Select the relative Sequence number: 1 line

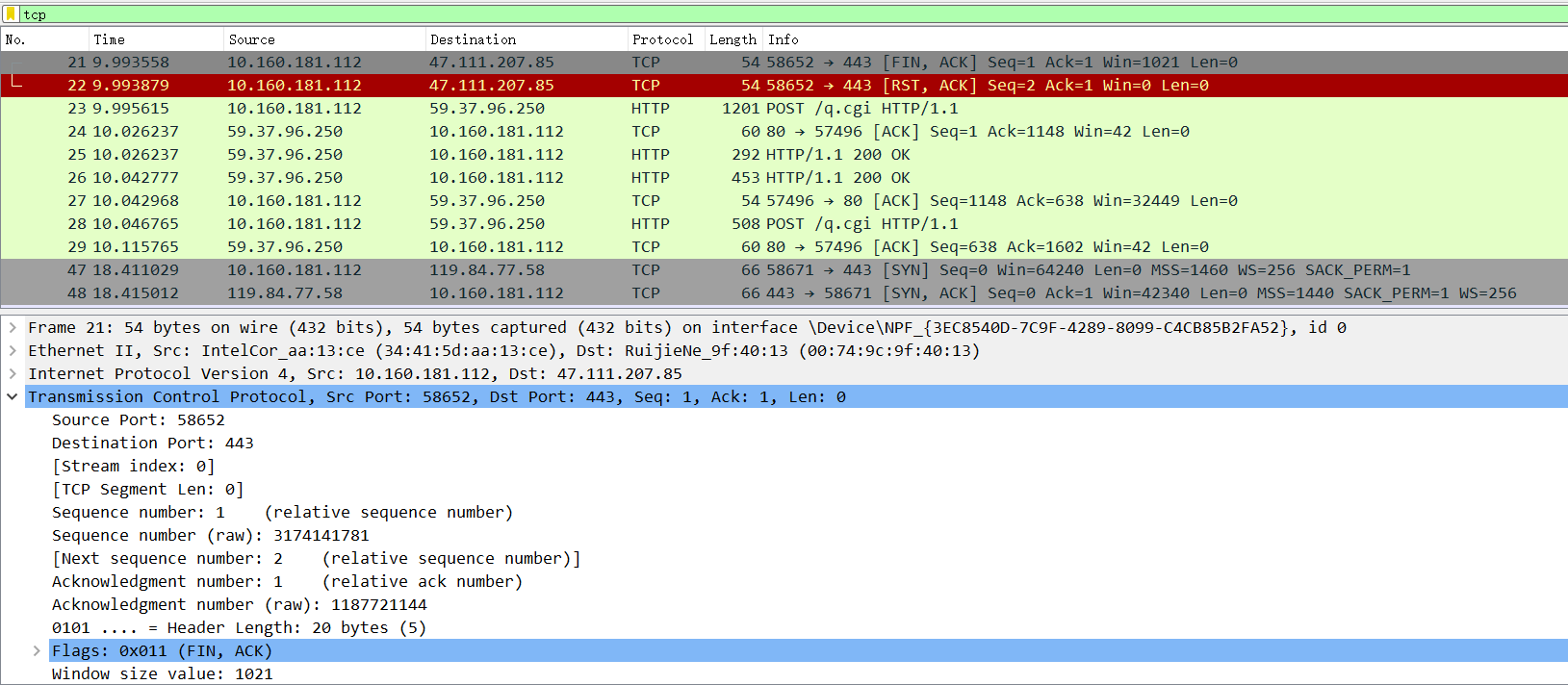coord(283,512)
